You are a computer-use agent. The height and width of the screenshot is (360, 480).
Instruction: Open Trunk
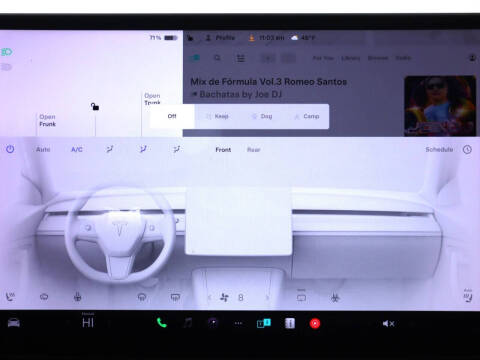pos(152,99)
